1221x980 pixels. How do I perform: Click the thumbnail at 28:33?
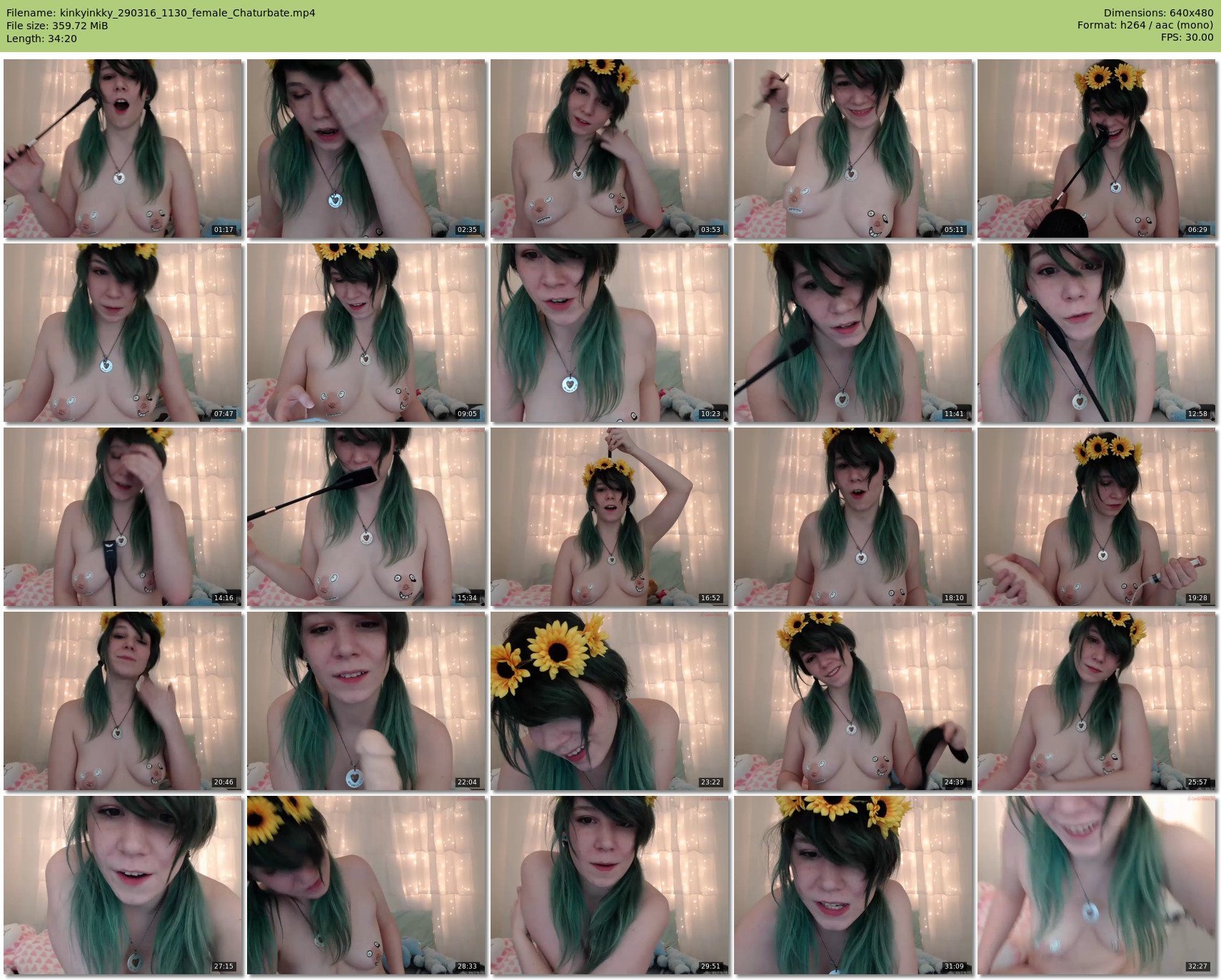pos(366,885)
